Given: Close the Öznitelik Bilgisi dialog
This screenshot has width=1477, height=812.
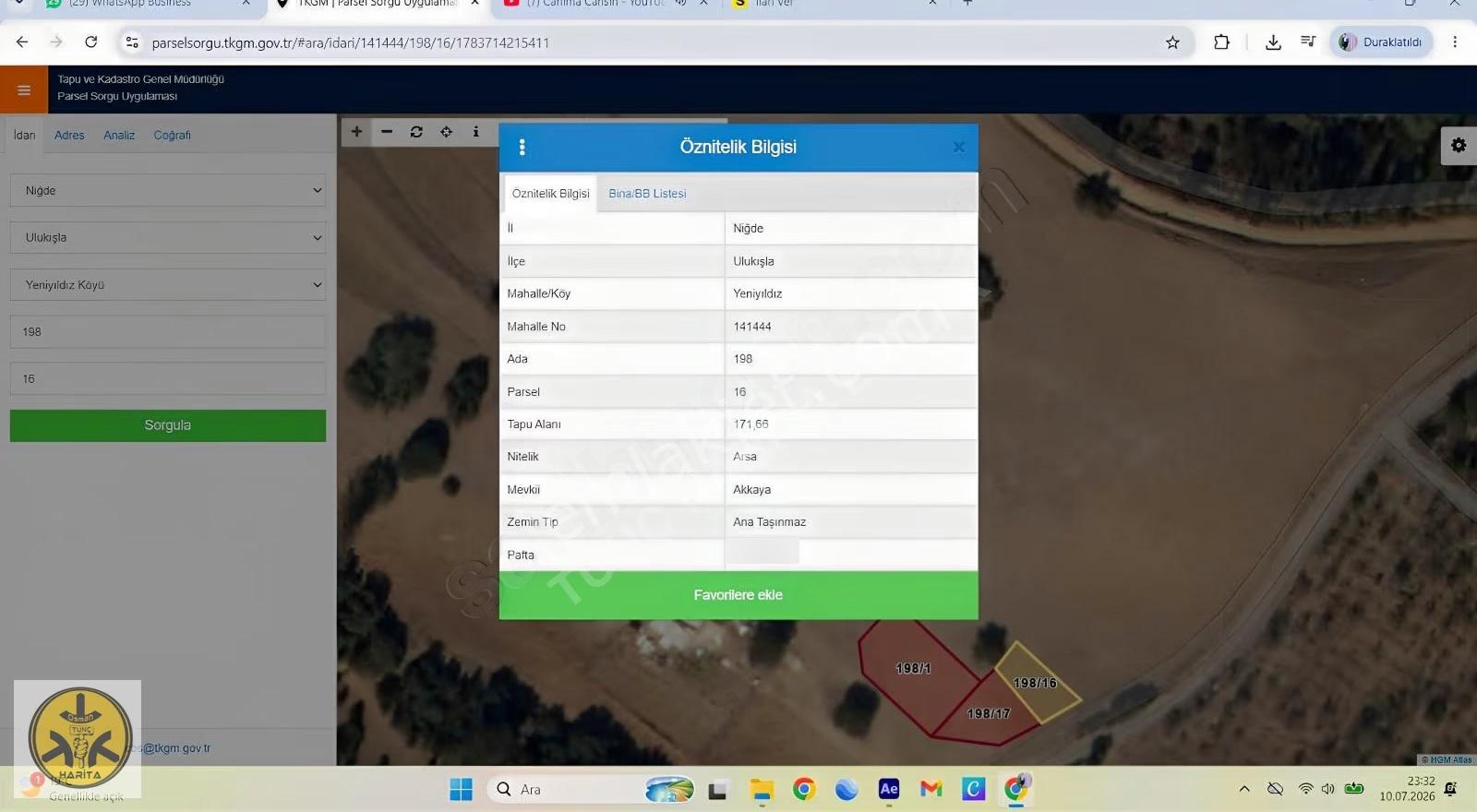Looking at the screenshot, I should tap(959, 147).
